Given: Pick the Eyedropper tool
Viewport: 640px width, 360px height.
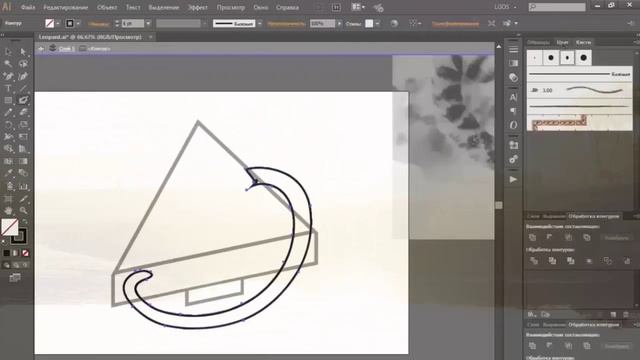Looking at the screenshot, I should coord(8,173).
